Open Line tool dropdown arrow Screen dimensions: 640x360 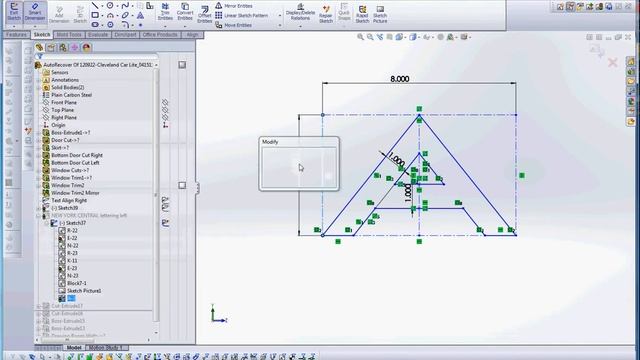pyautogui.click(x=102, y=6)
